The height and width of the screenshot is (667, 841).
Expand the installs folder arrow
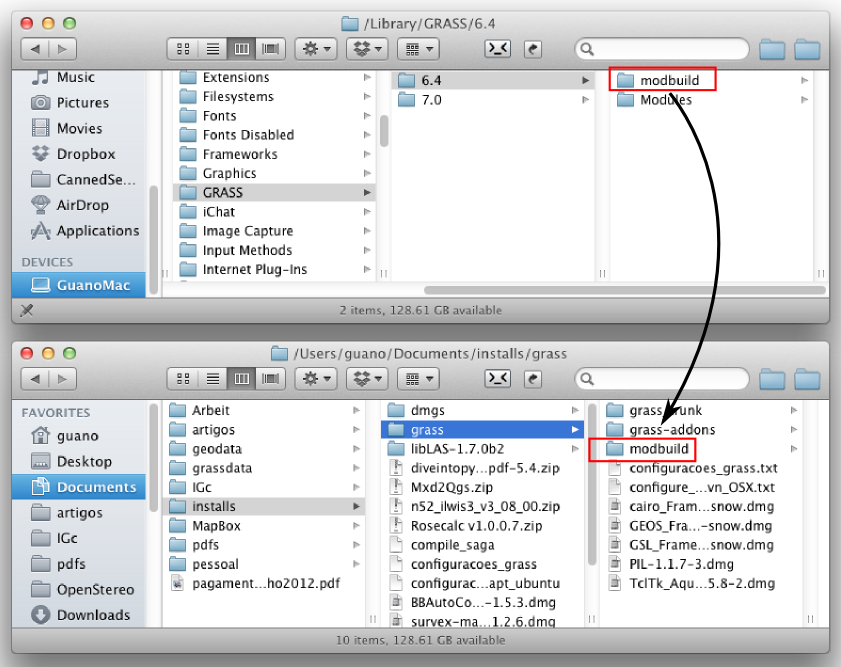(357, 506)
